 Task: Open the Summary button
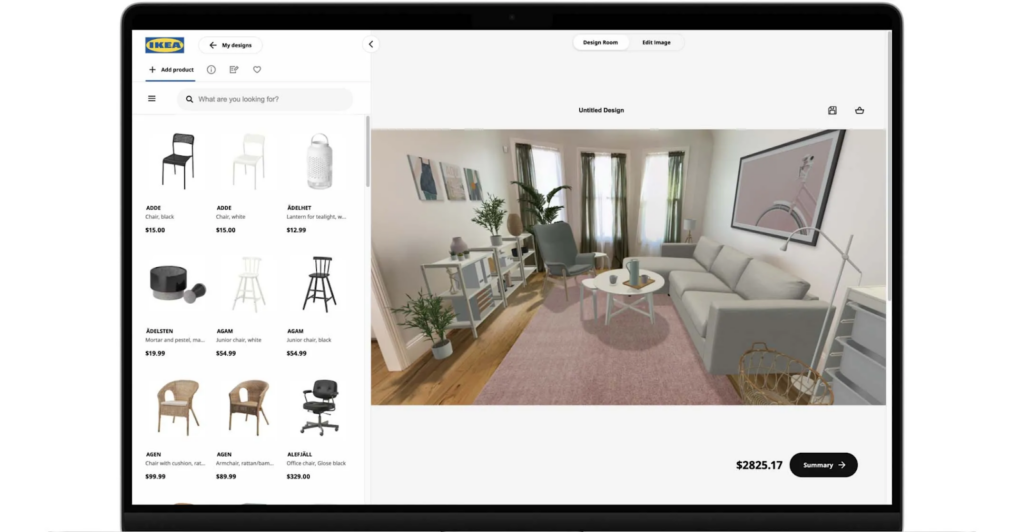(x=823, y=465)
